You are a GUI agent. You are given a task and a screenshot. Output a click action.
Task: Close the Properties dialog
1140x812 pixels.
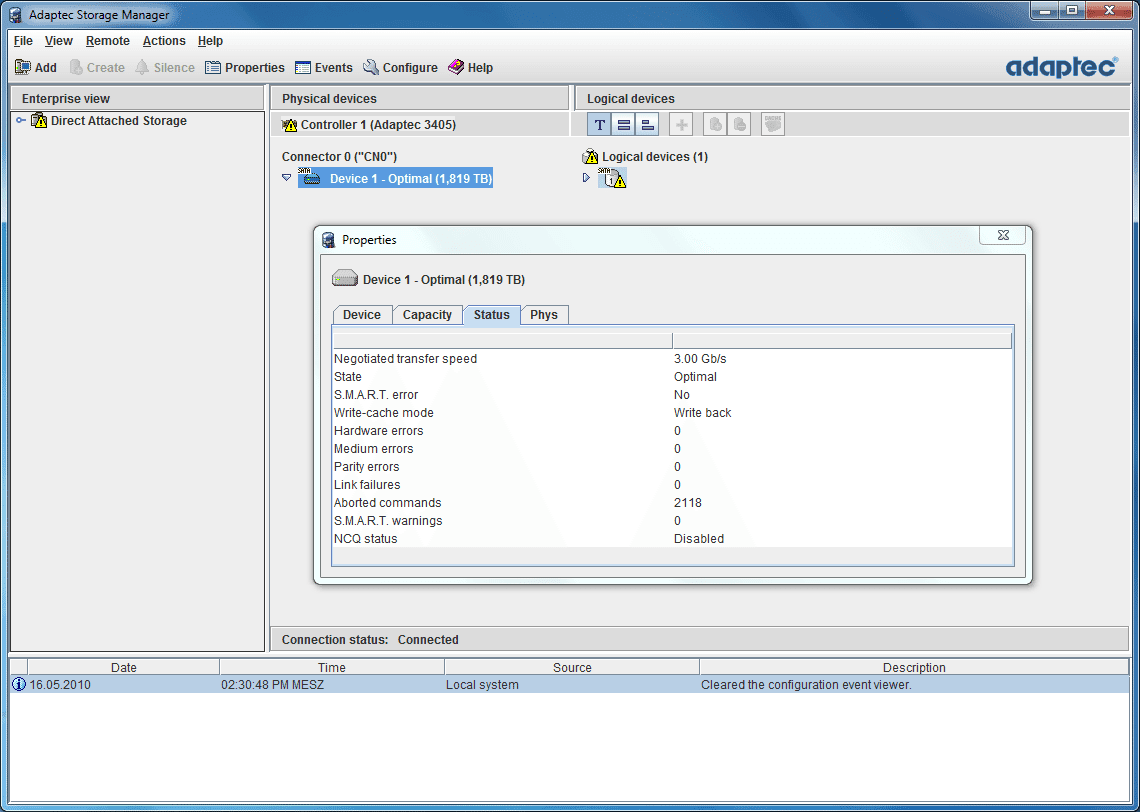(x=1003, y=236)
